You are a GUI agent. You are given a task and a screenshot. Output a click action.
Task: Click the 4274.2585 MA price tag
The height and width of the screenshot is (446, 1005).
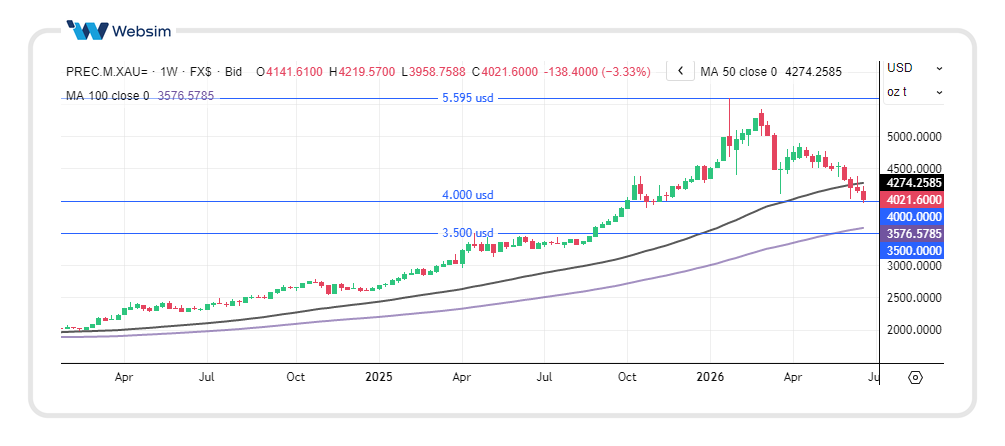point(913,183)
